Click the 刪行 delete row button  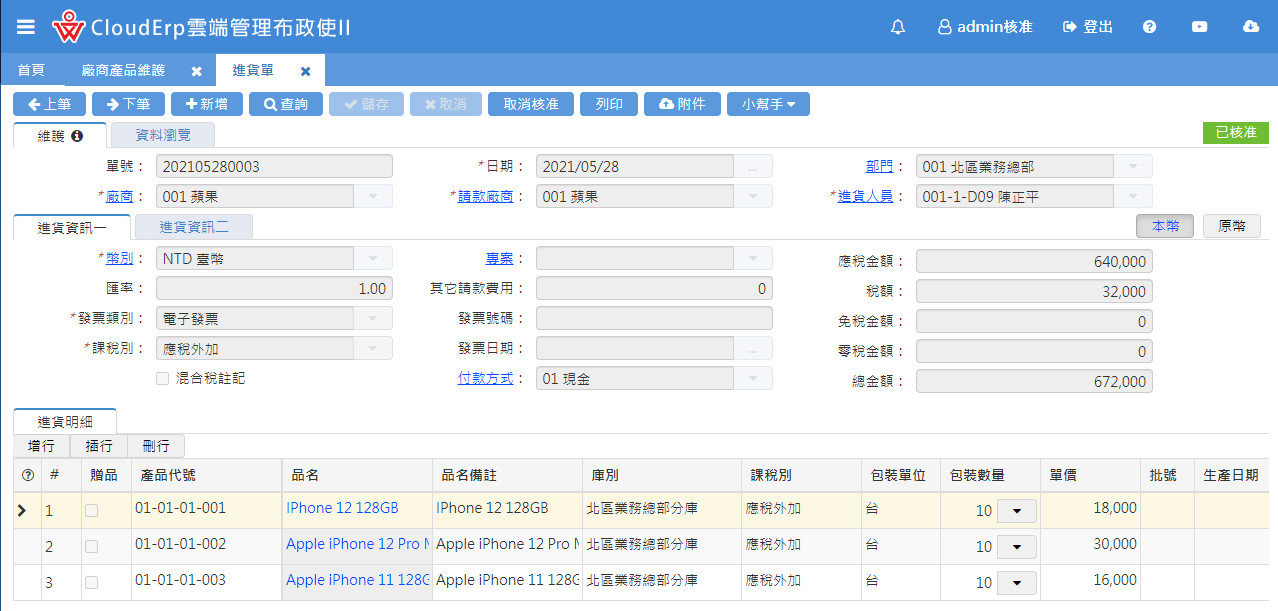(x=156, y=446)
